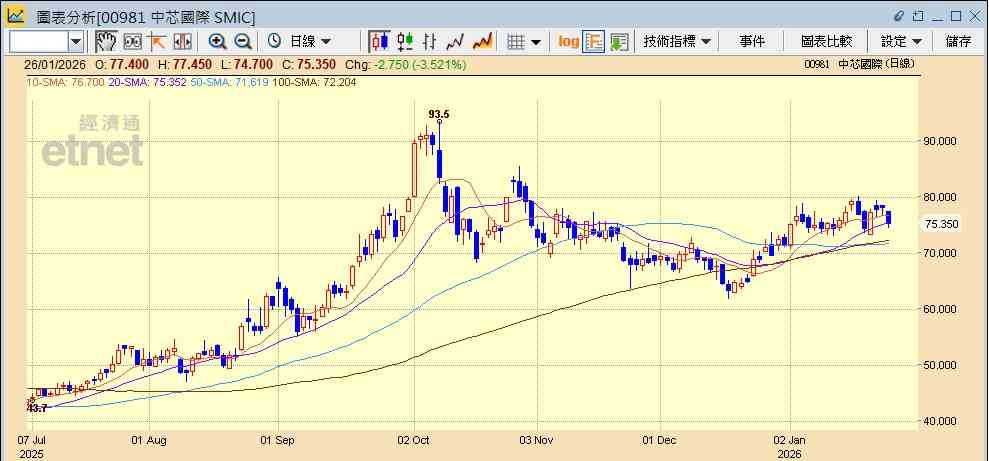The image size is (989, 461).
Task: Click the 93.5 high price marker
Action: pyautogui.click(x=438, y=114)
